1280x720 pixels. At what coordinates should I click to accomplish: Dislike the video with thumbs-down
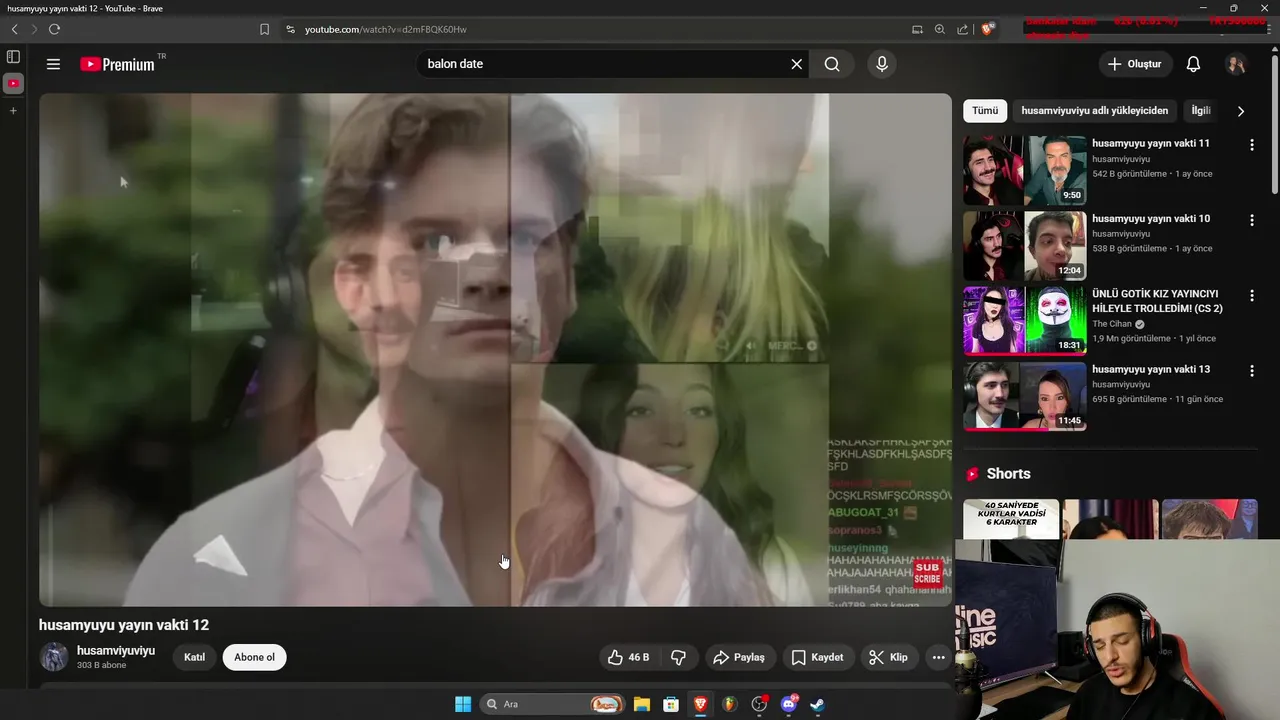click(x=678, y=657)
